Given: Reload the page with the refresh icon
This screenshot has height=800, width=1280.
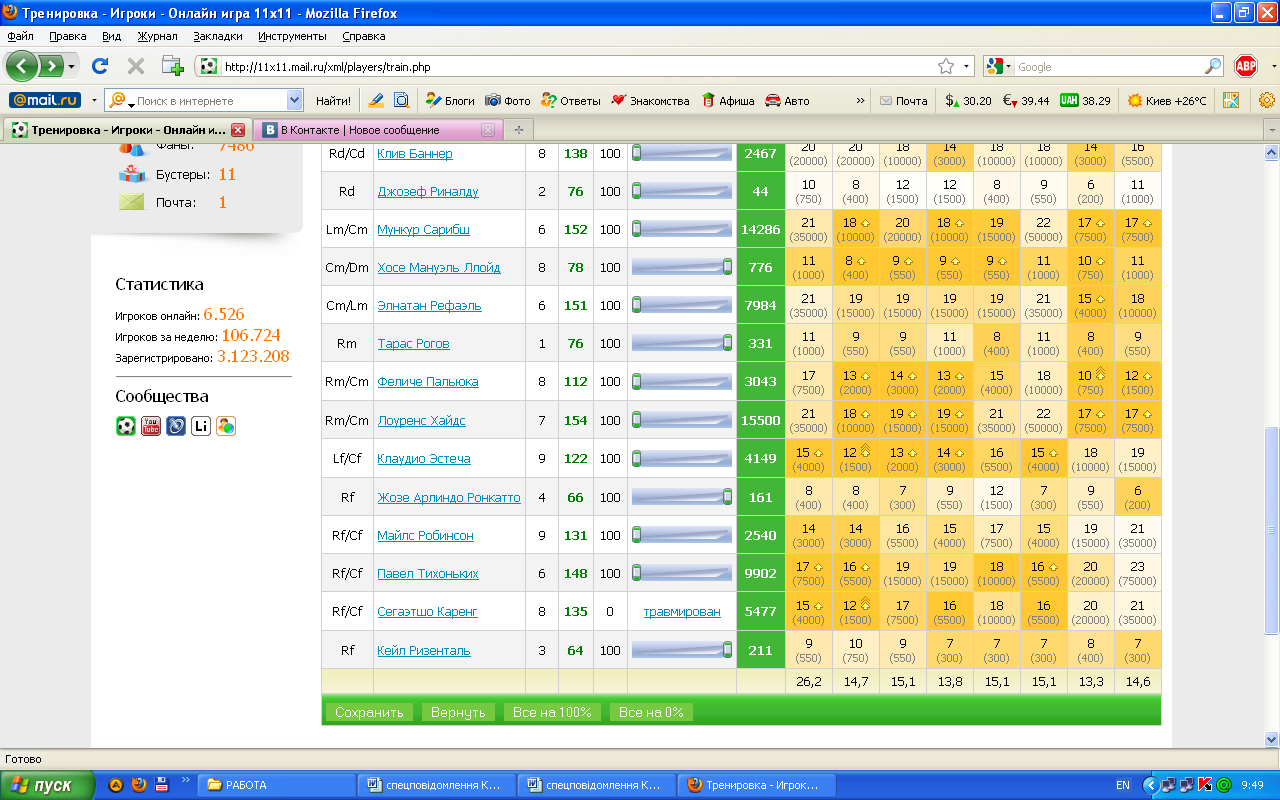Looking at the screenshot, I should [x=99, y=66].
